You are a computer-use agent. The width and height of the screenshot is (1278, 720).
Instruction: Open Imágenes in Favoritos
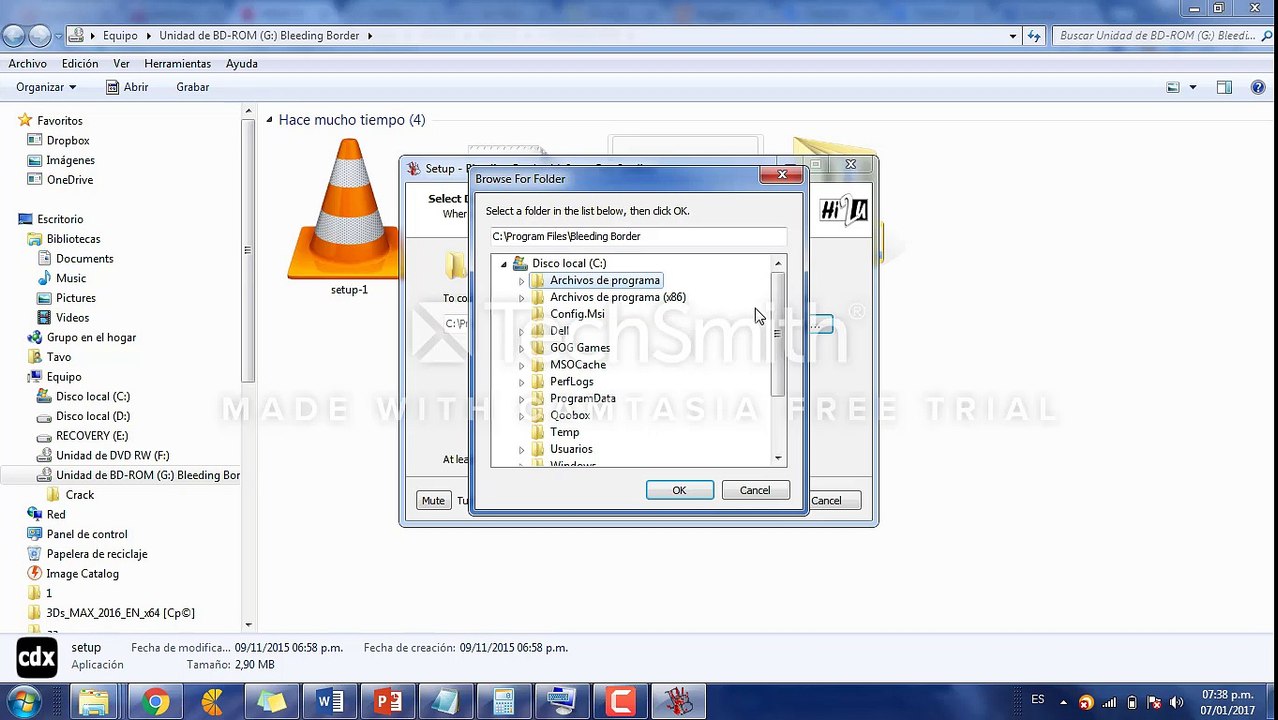pos(70,160)
